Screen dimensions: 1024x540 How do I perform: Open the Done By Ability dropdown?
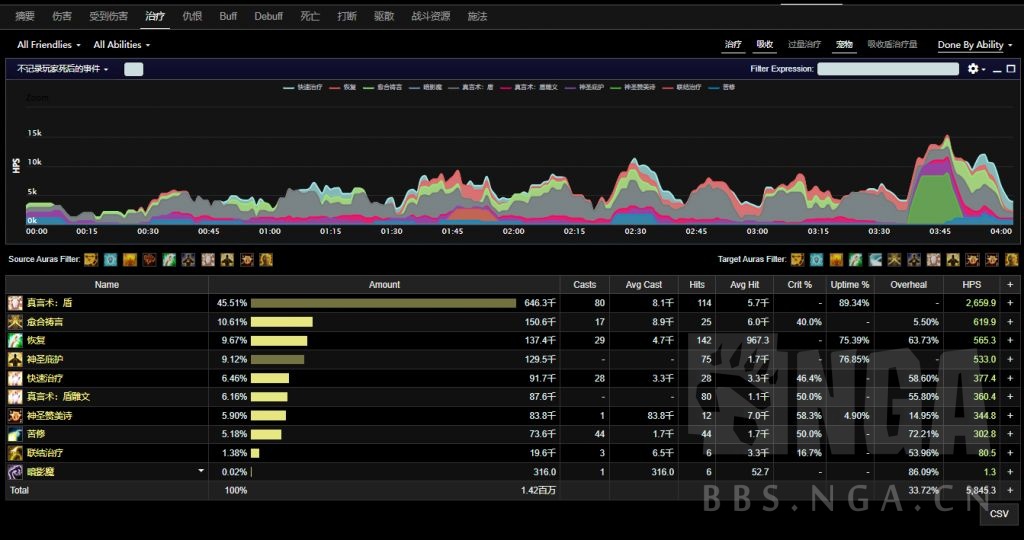click(974, 45)
